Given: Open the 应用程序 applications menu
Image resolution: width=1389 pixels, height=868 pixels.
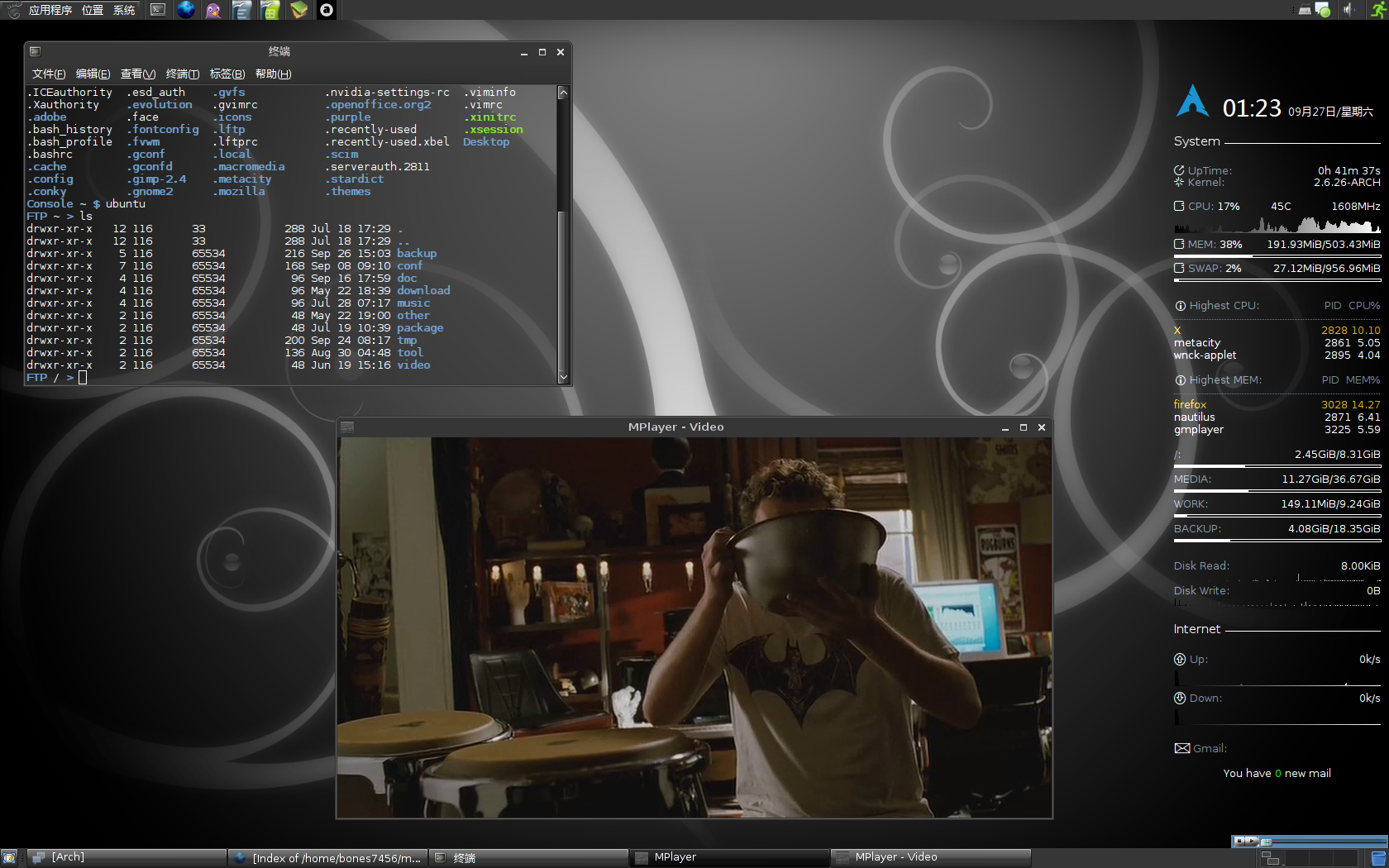Looking at the screenshot, I should pos(50,10).
